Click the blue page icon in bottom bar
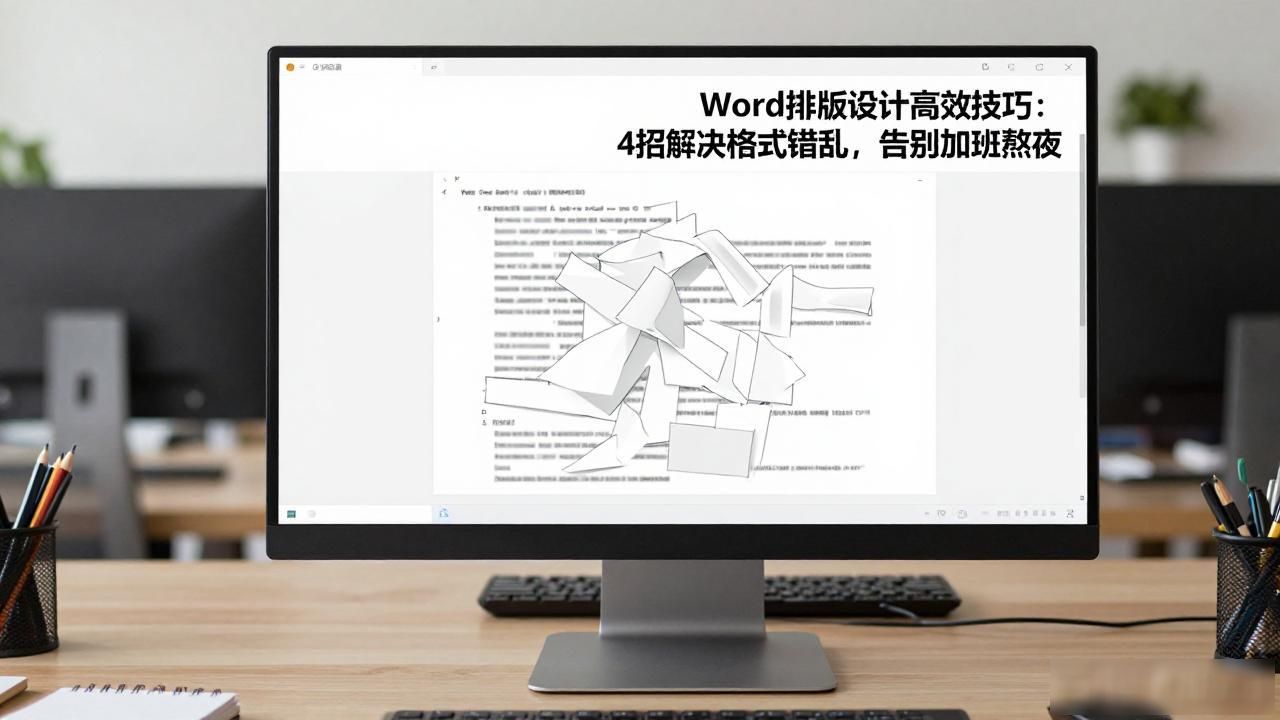 click(x=443, y=513)
